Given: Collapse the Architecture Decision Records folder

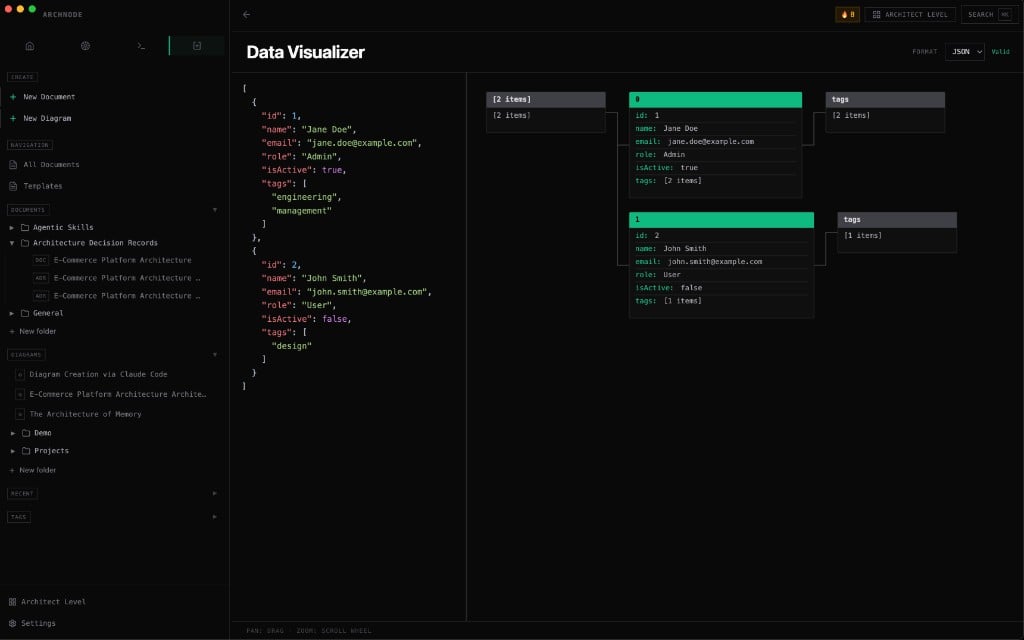Looking at the screenshot, I should click(x=12, y=243).
